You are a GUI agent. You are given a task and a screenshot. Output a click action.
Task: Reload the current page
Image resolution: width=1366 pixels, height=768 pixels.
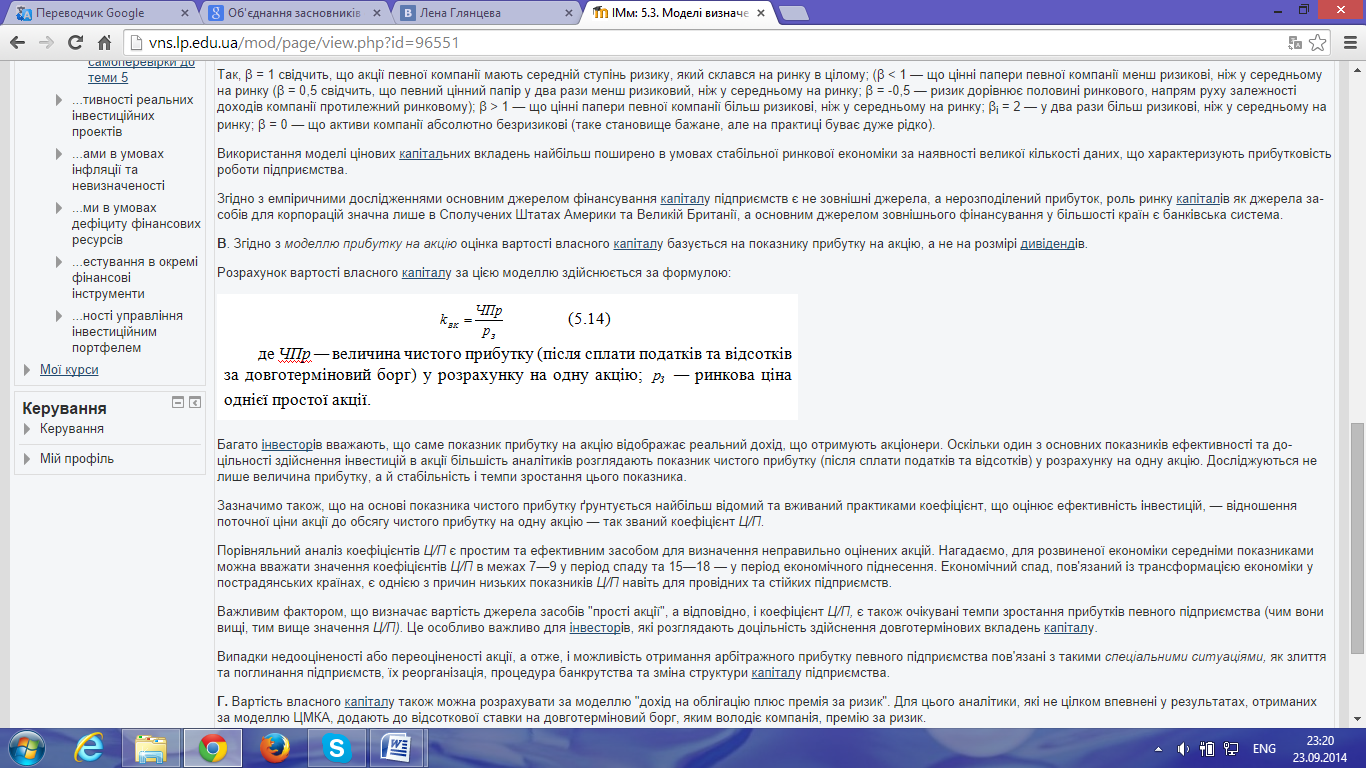[74, 43]
